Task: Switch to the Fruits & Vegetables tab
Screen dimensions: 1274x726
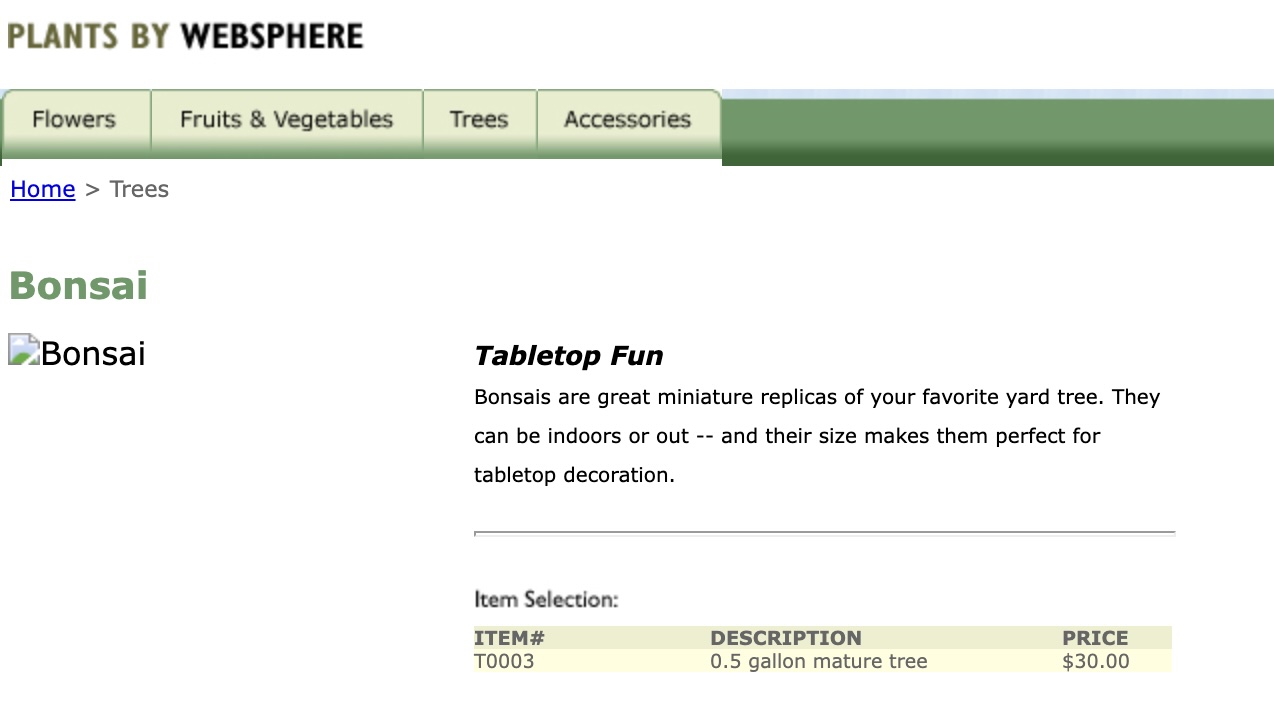Action: 286,120
